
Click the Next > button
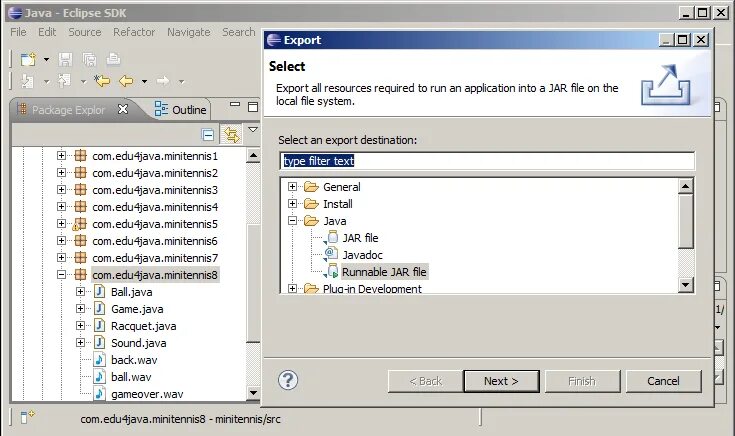[501, 381]
